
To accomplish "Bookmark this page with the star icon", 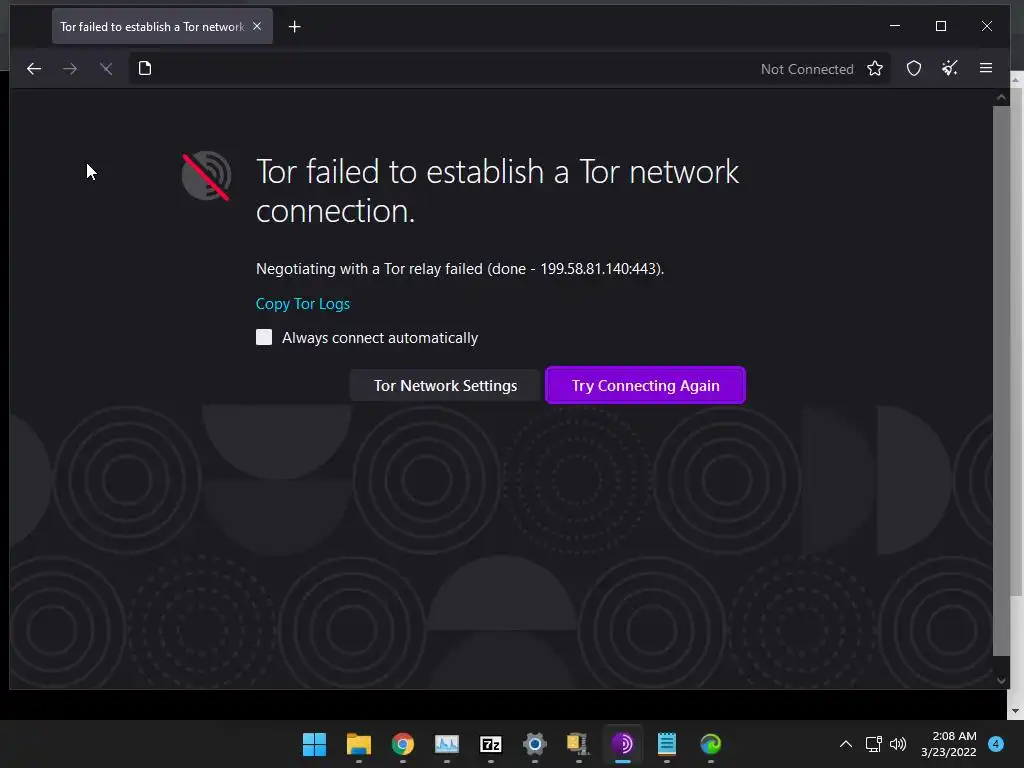I will point(875,69).
